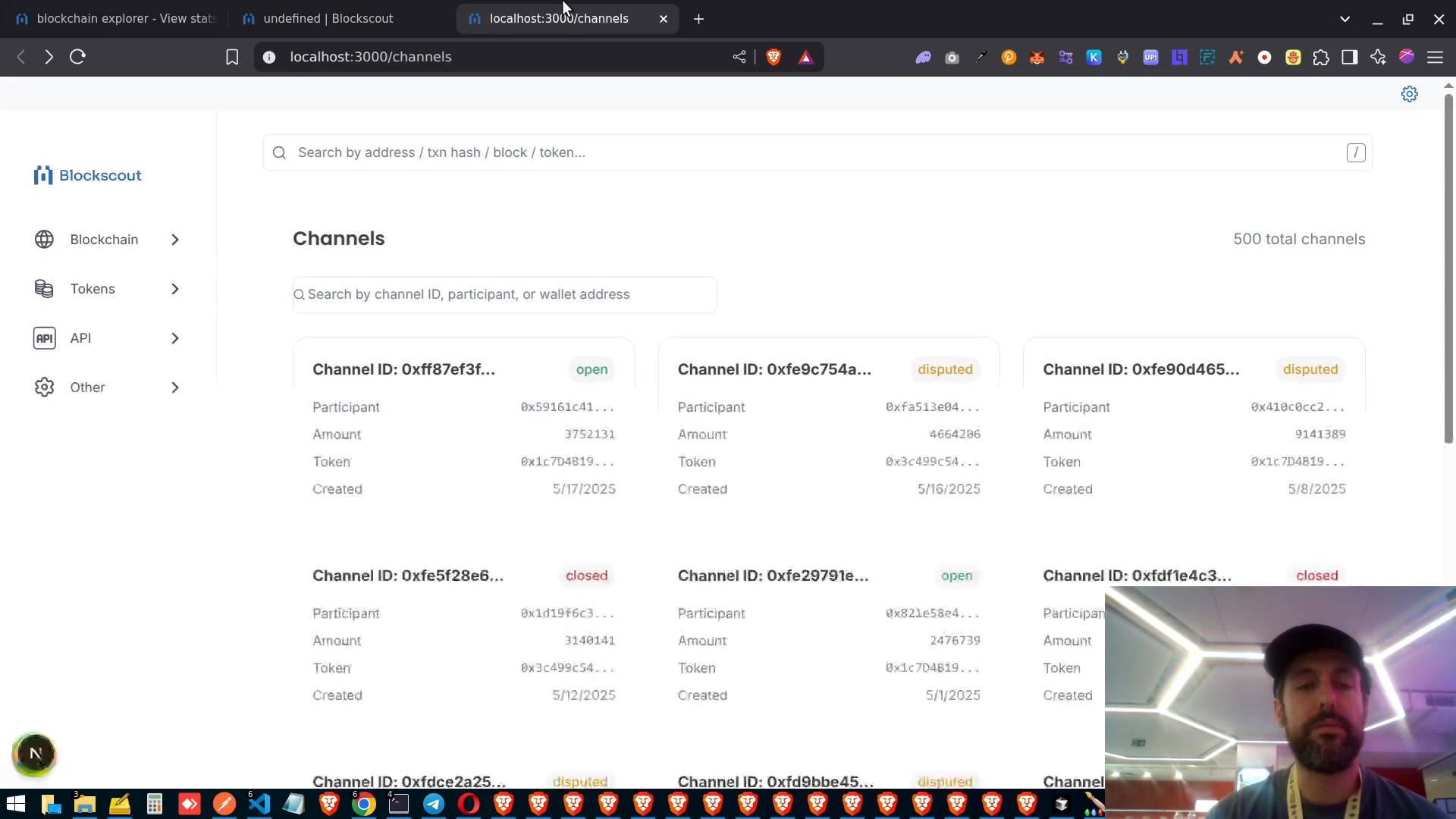Viewport: 1456px width, 819px height.
Task: Open the Other sidebar menu item
Action: point(108,388)
